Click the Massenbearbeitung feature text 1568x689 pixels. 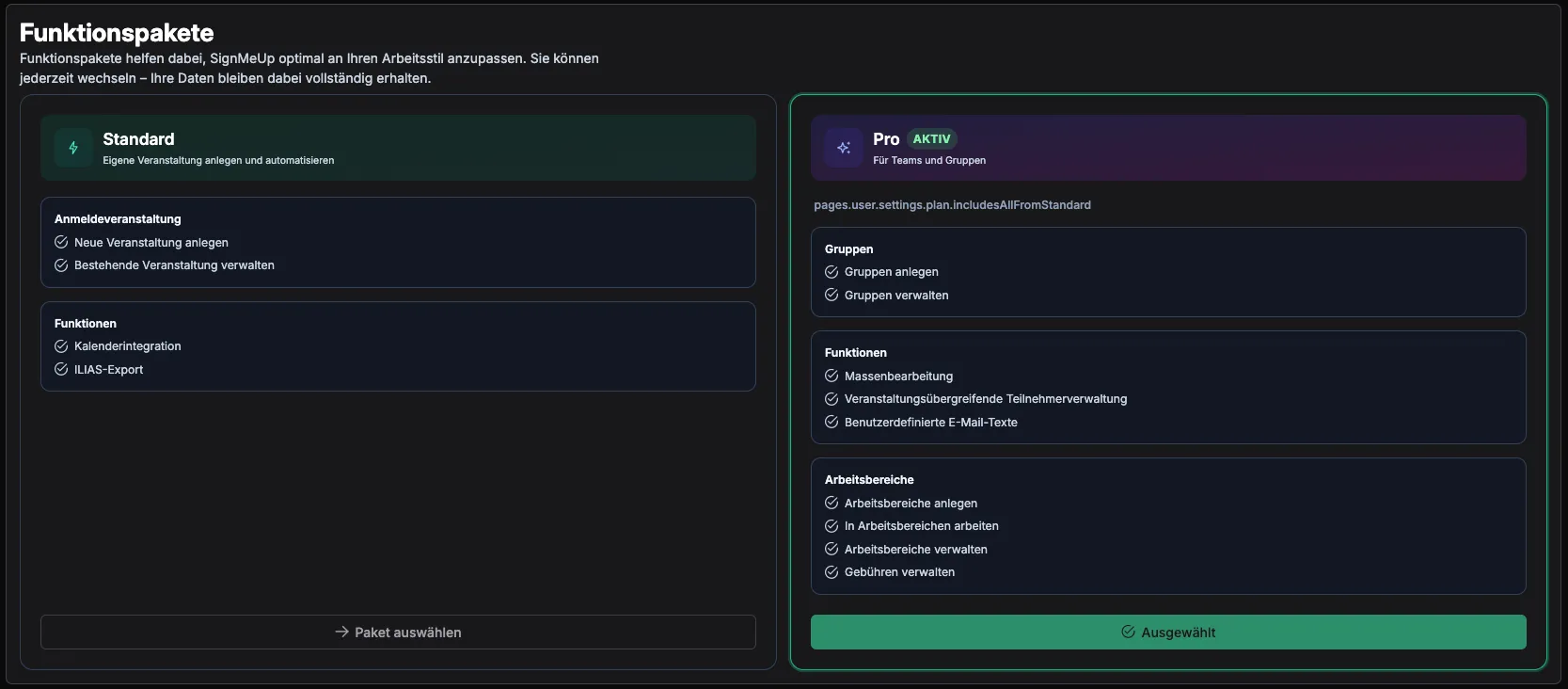(x=898, y=377)
